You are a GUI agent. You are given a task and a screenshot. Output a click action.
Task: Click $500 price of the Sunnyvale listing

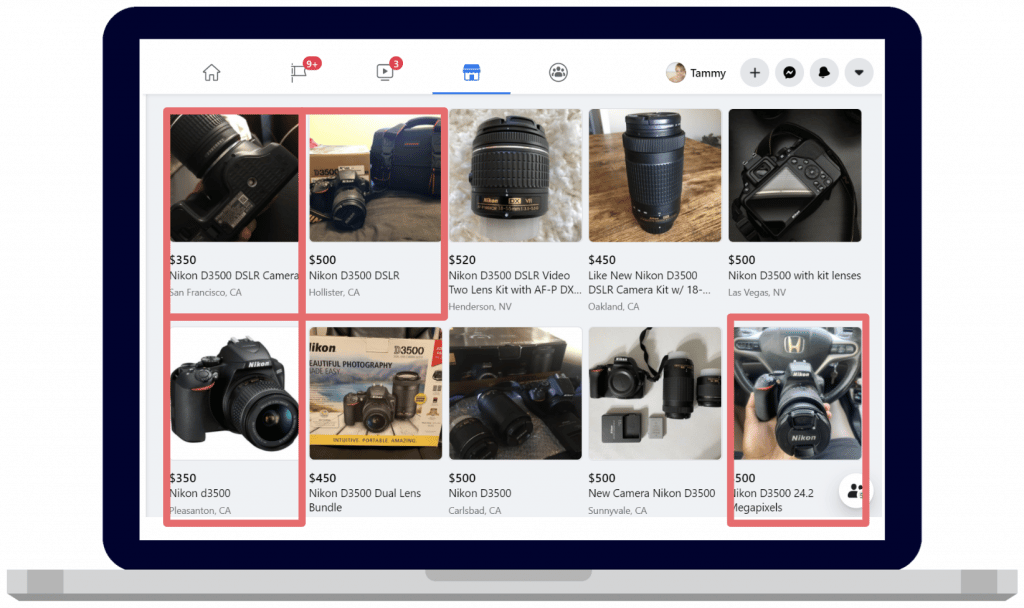pos(602,478)
